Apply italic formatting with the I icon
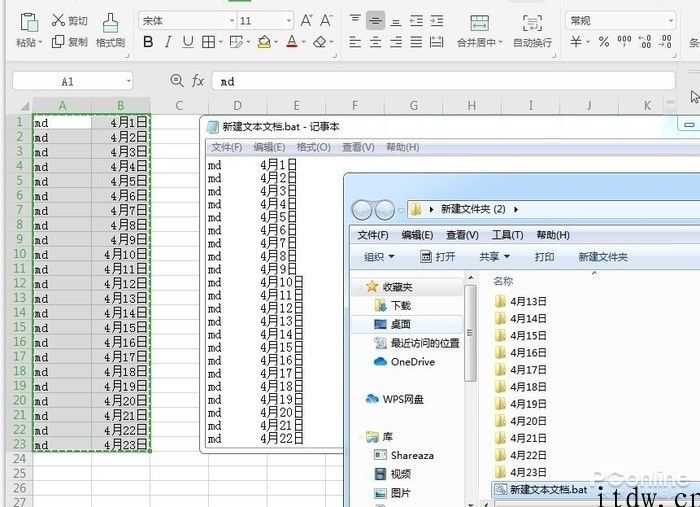Viewport: 700px width, 507px height. 168,42
